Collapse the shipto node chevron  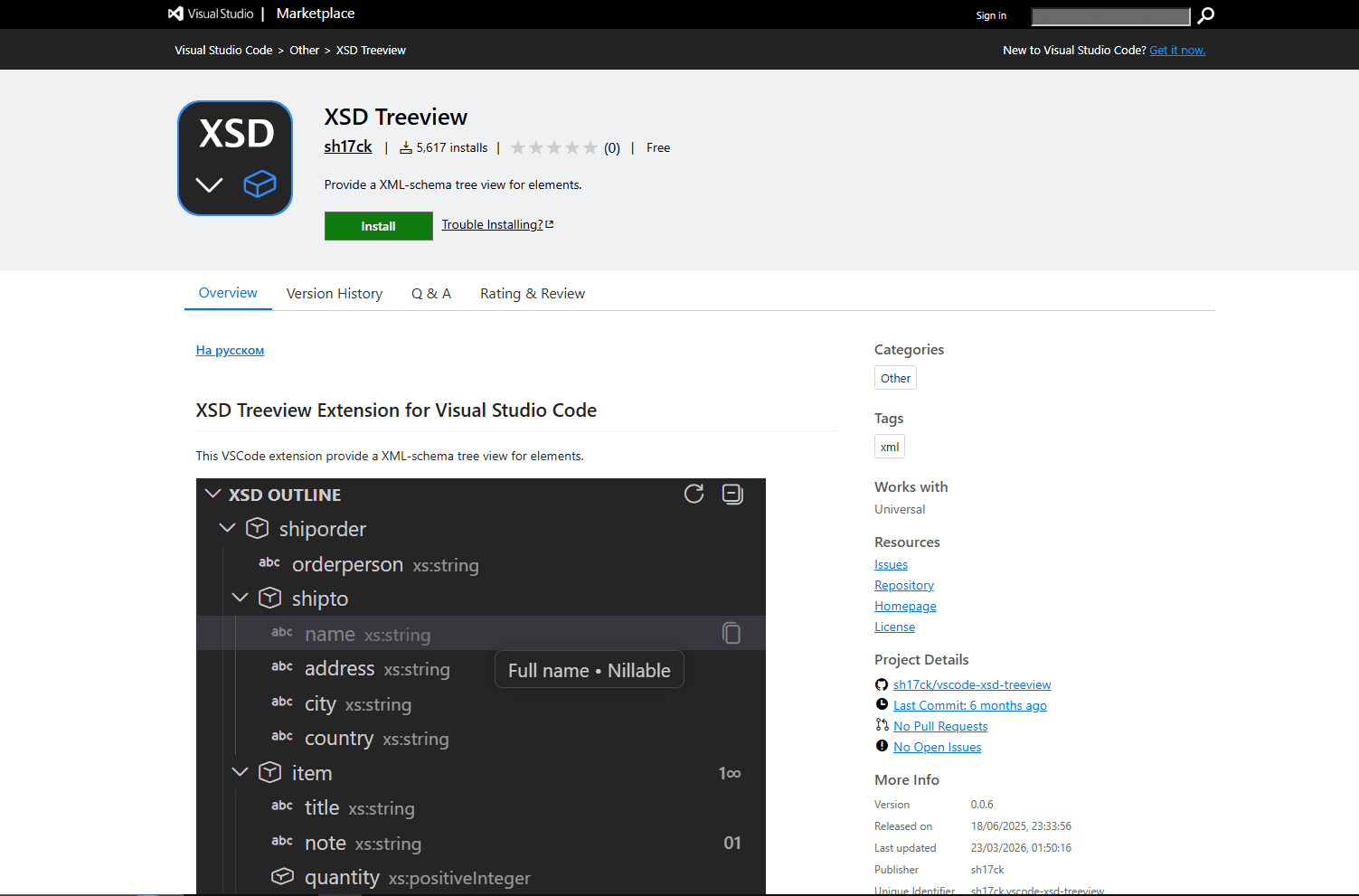coord(240,598)
